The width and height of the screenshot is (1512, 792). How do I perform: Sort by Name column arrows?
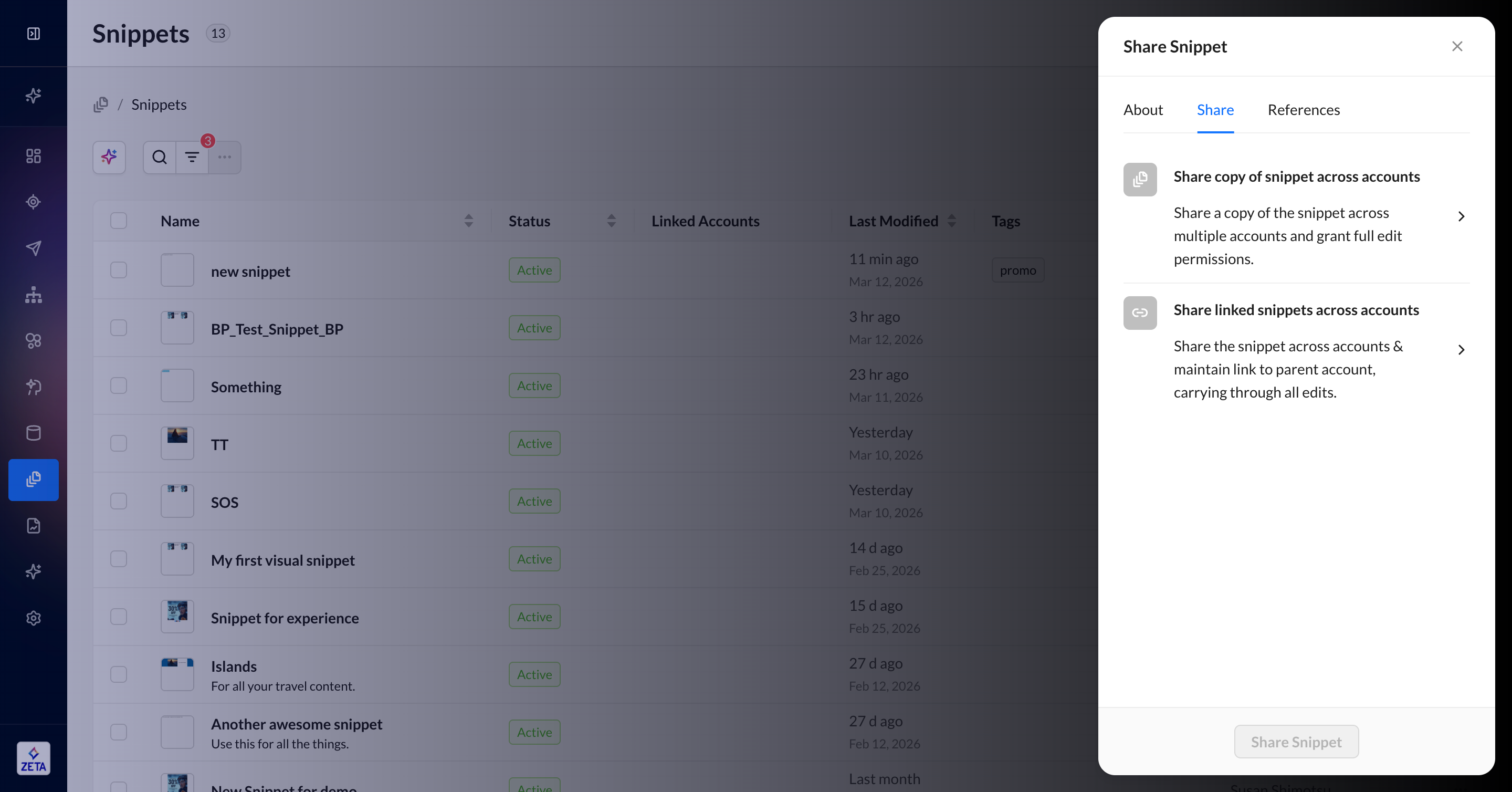click(468, 221)
